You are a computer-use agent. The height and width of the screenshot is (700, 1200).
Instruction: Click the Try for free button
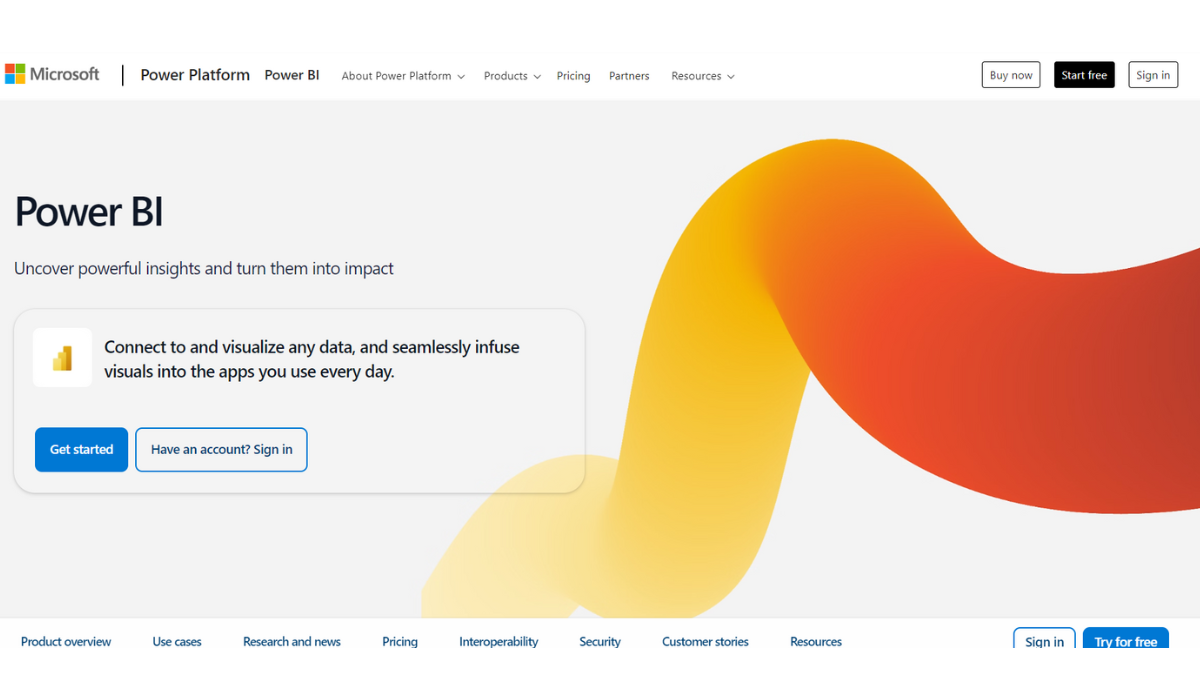coord(1125,640)
